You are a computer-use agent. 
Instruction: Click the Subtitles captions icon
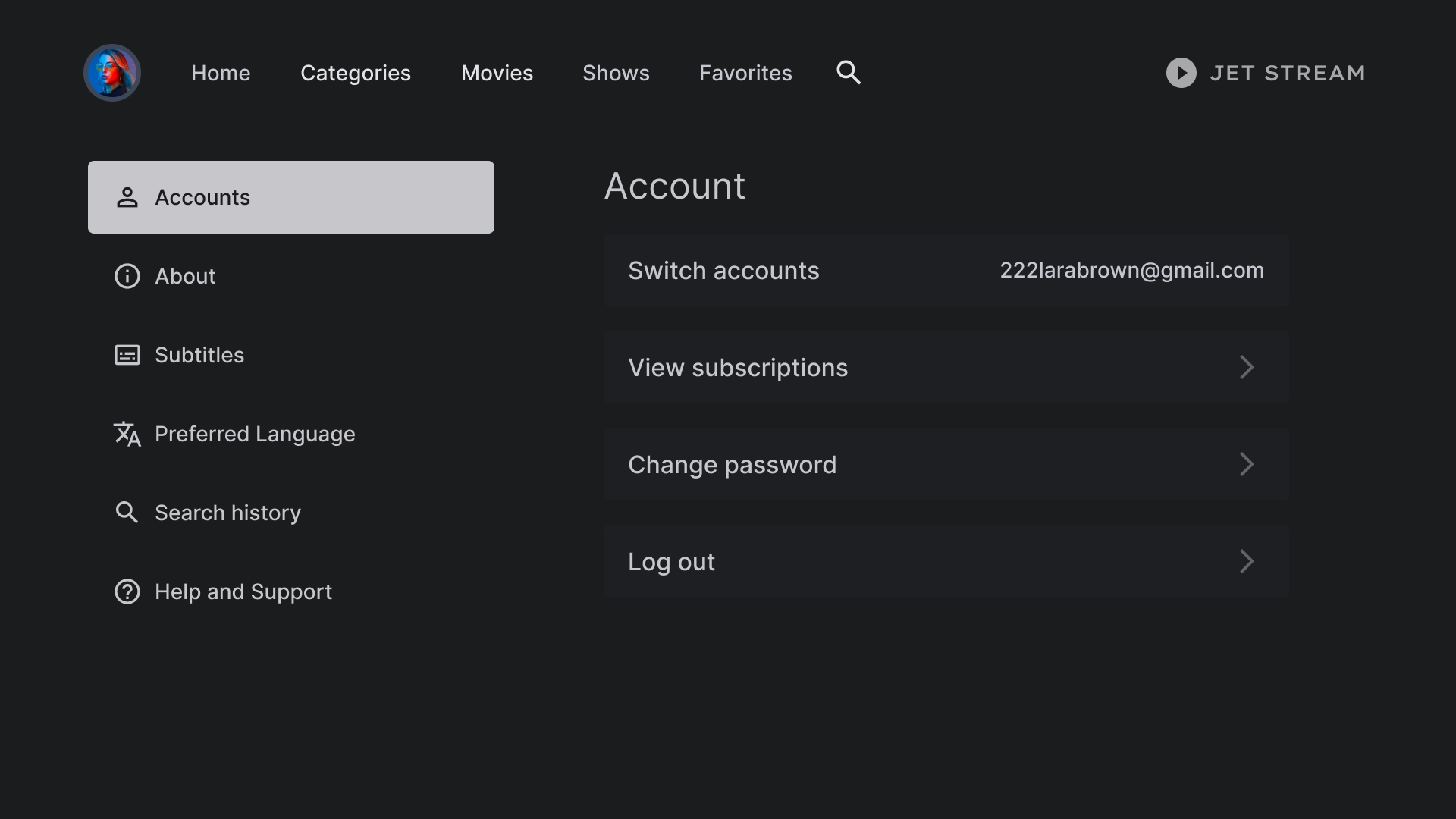127,355
